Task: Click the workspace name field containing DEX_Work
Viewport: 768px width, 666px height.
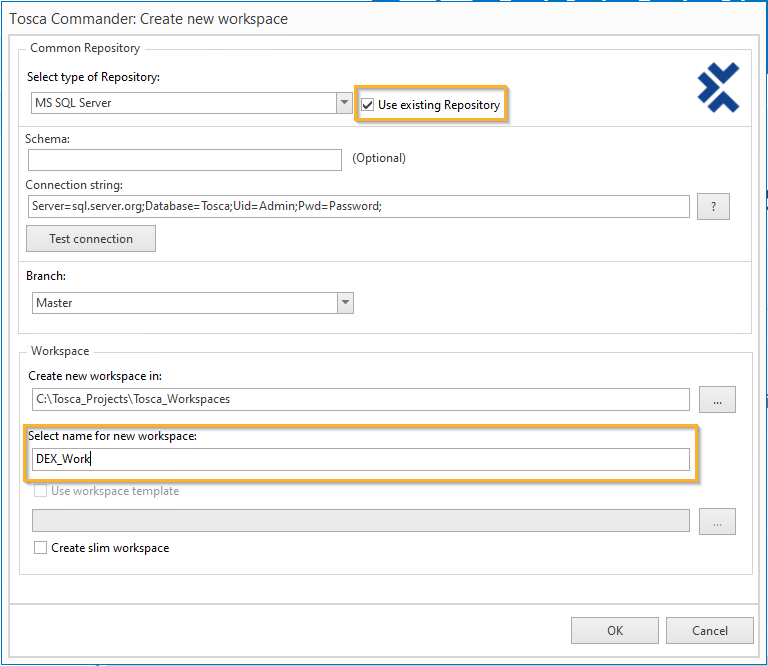Action: pyautogui.click(x=358, y=459)
